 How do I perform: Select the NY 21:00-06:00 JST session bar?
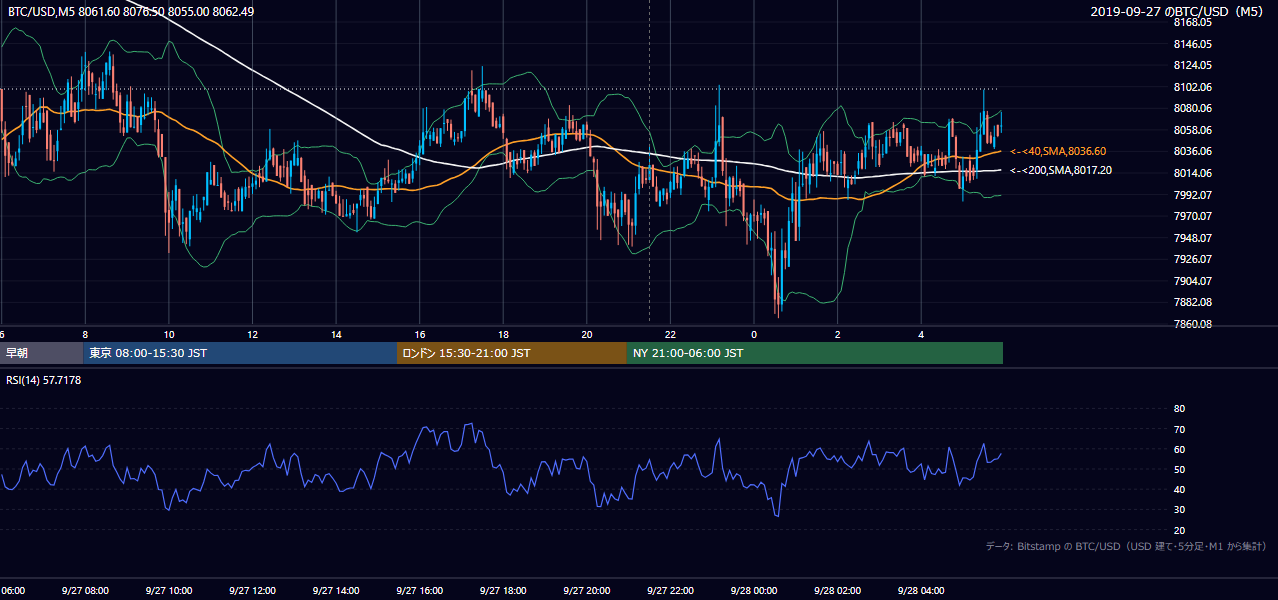pos(814,353)
